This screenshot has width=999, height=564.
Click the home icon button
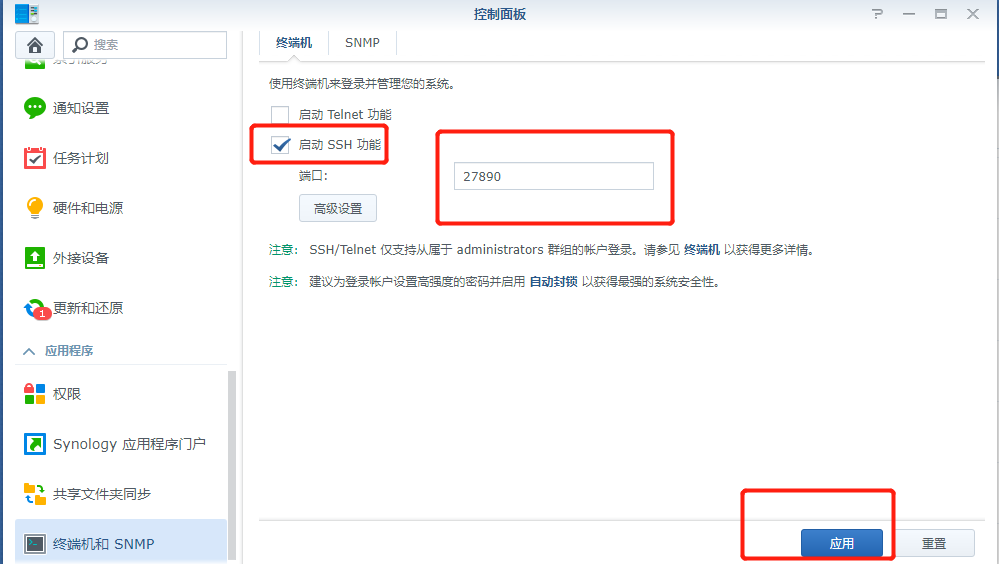coord(34,45)
